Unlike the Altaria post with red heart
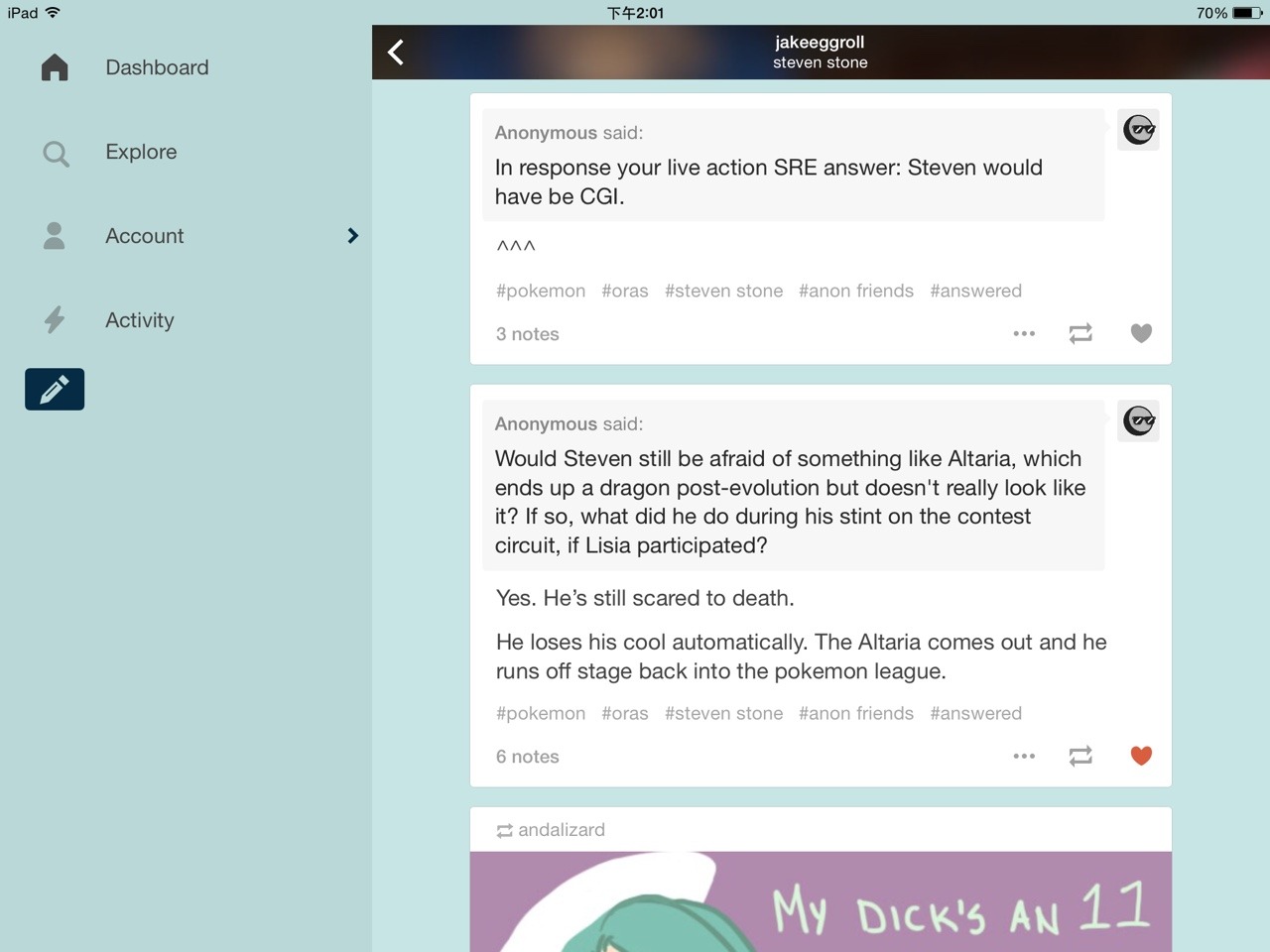This screenshot has width=1270, height=952. click(x=1141, y=757)
